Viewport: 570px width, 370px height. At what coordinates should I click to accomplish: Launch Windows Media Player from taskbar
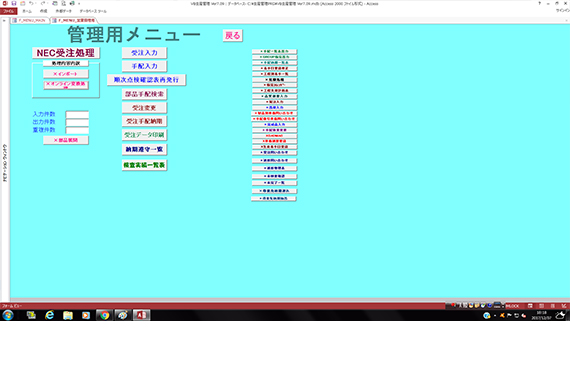click(86, 315)
